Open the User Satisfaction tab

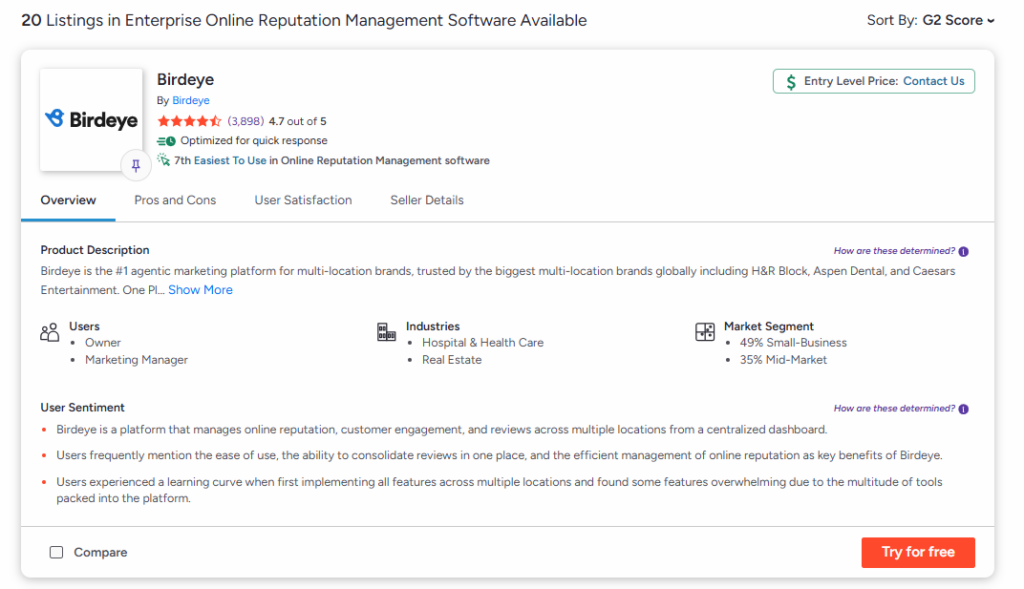pyautogui.click(x=303, y=200)
